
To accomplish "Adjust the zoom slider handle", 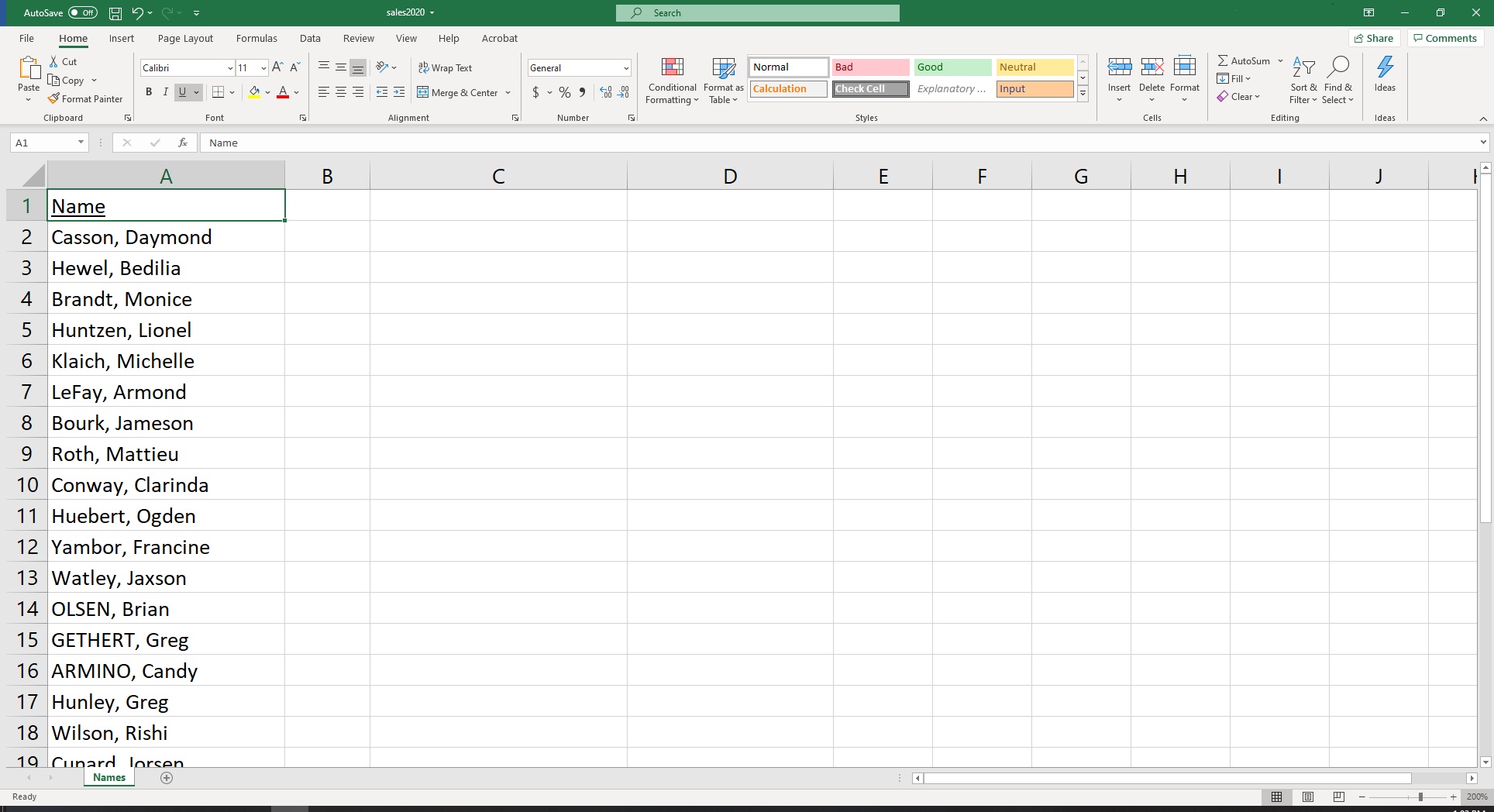I will click(x=1420, y=797).
